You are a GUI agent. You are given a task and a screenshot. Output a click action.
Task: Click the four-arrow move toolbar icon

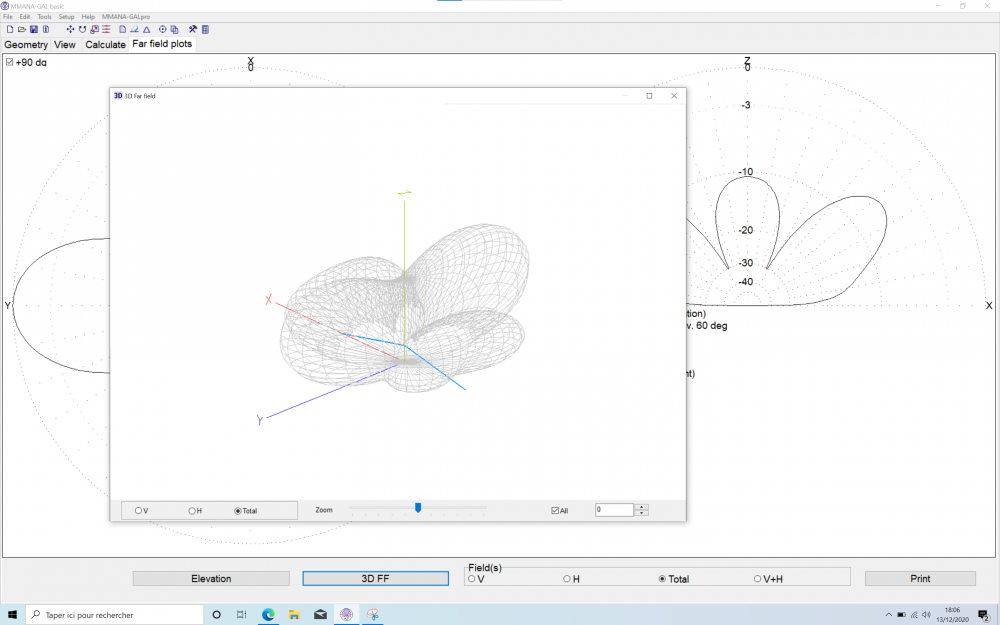pos(70,29)
